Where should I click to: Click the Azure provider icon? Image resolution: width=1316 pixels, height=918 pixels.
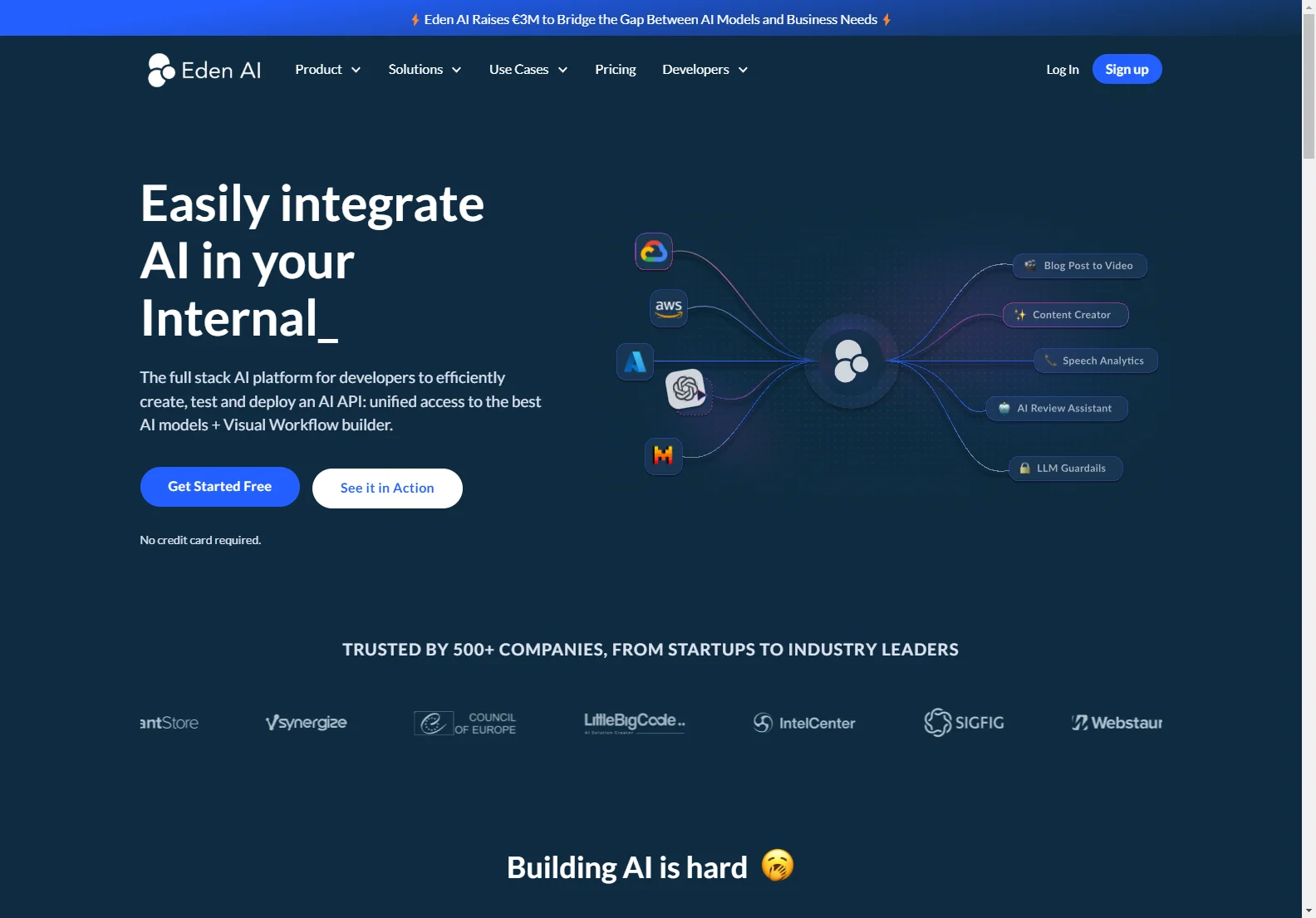[x=636, y=362]
